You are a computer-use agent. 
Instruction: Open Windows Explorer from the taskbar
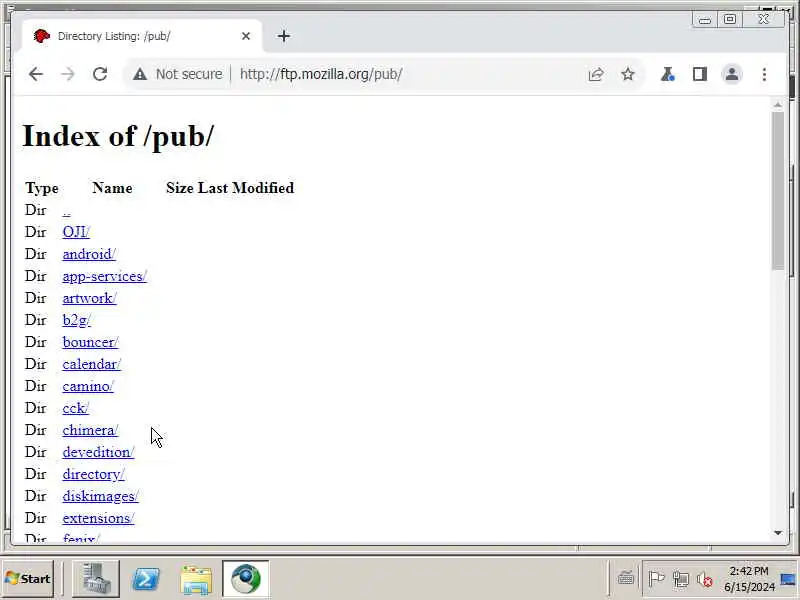tap(196, 579)
